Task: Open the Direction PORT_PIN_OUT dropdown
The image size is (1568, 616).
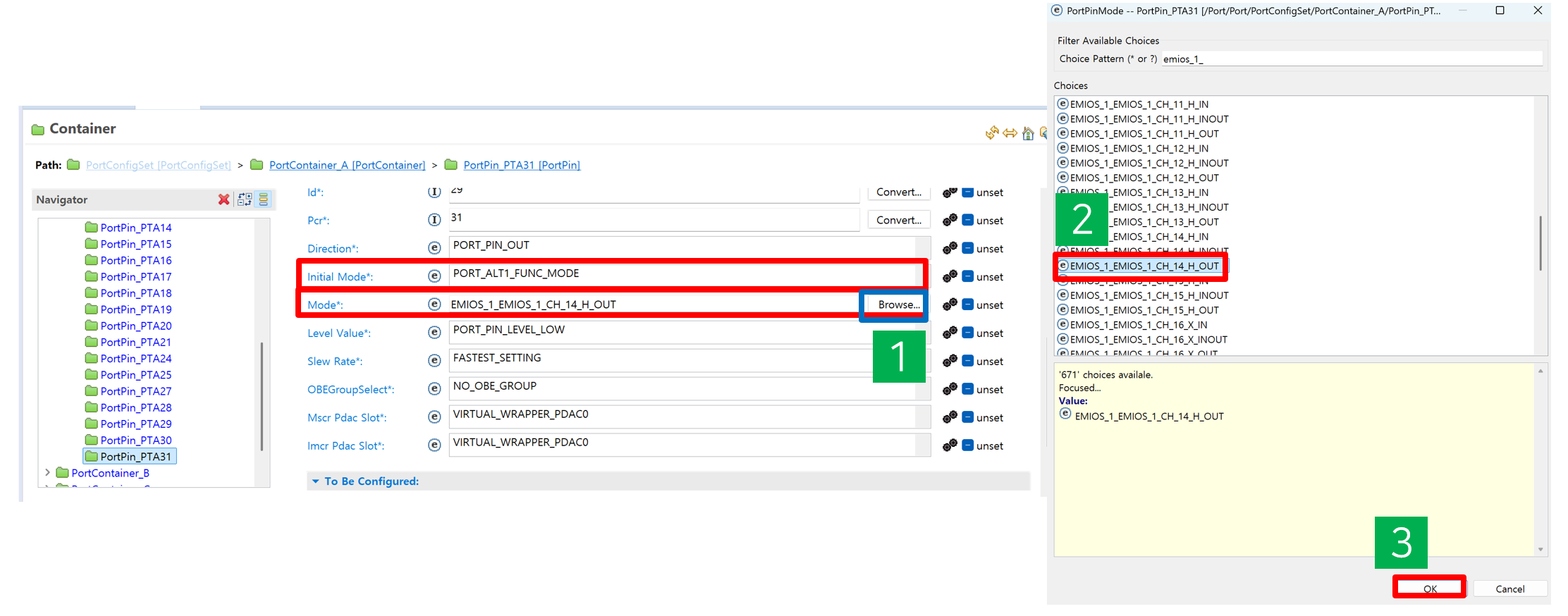Action: (922, 247)
